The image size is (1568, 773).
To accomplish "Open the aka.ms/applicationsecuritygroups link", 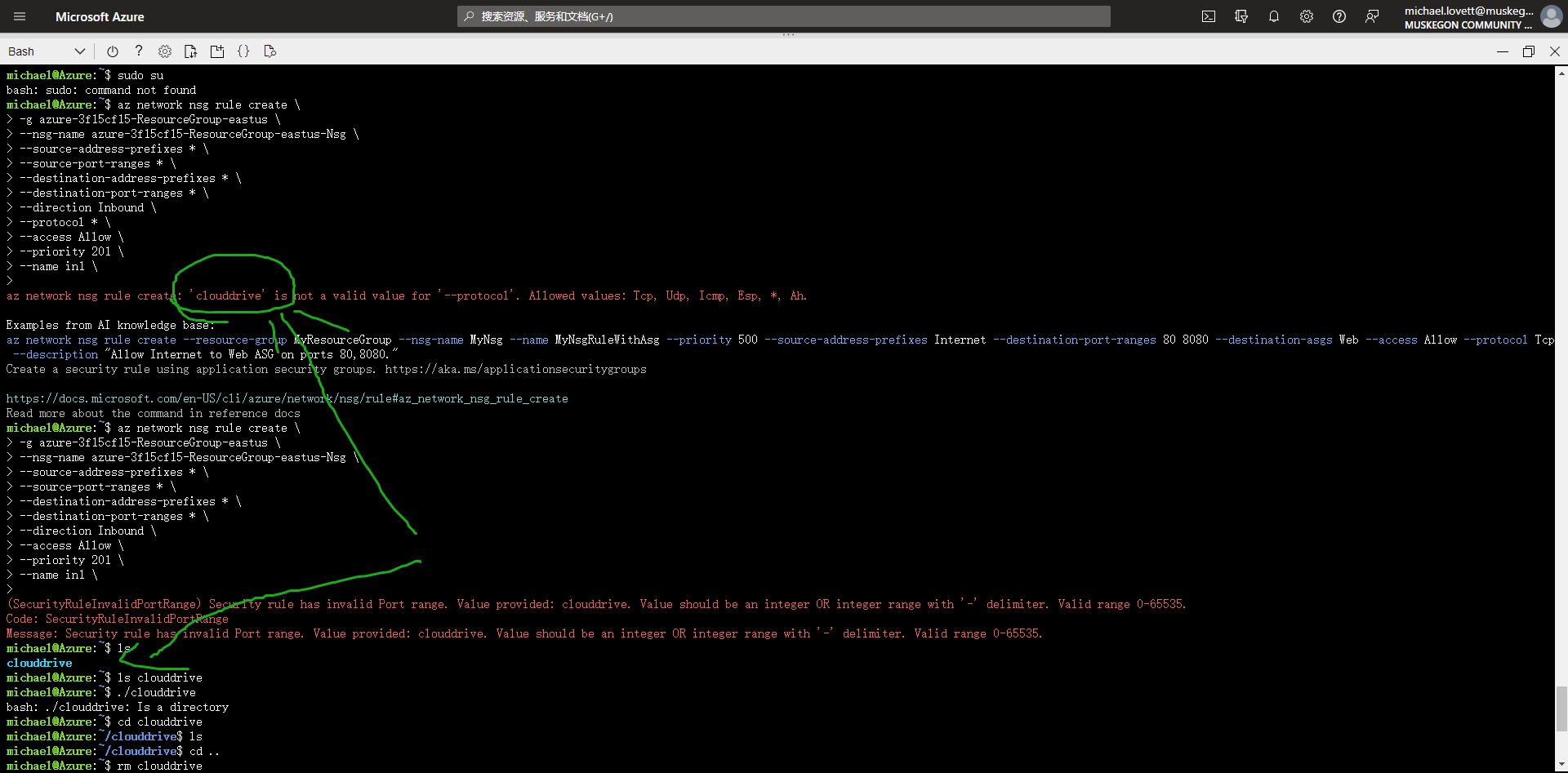I will click(515, 369).
